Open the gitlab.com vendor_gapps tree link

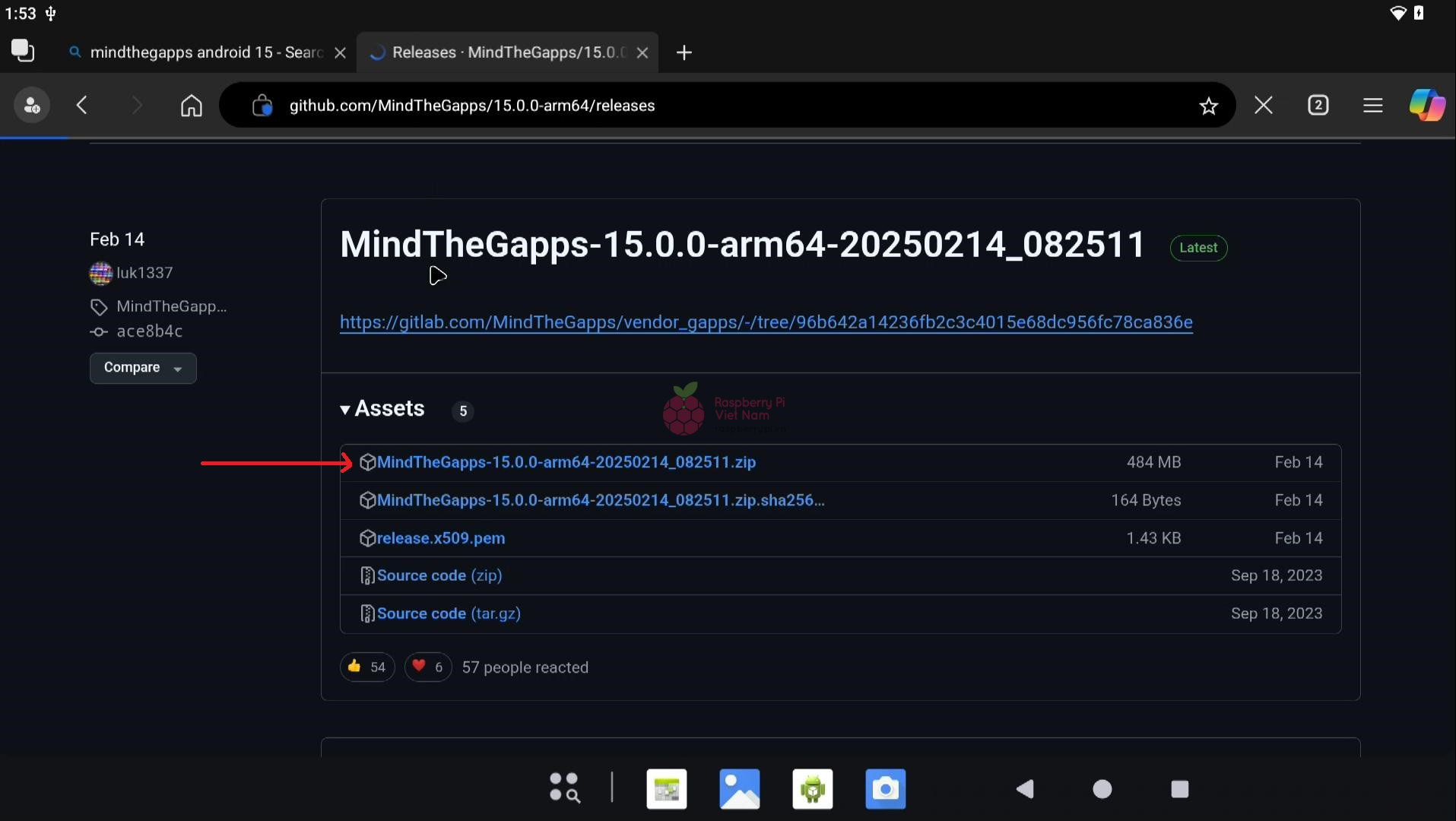tap(766, 322)
